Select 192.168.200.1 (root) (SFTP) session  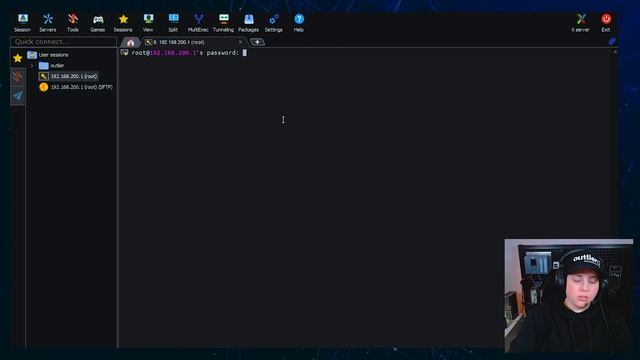[76, 87]
